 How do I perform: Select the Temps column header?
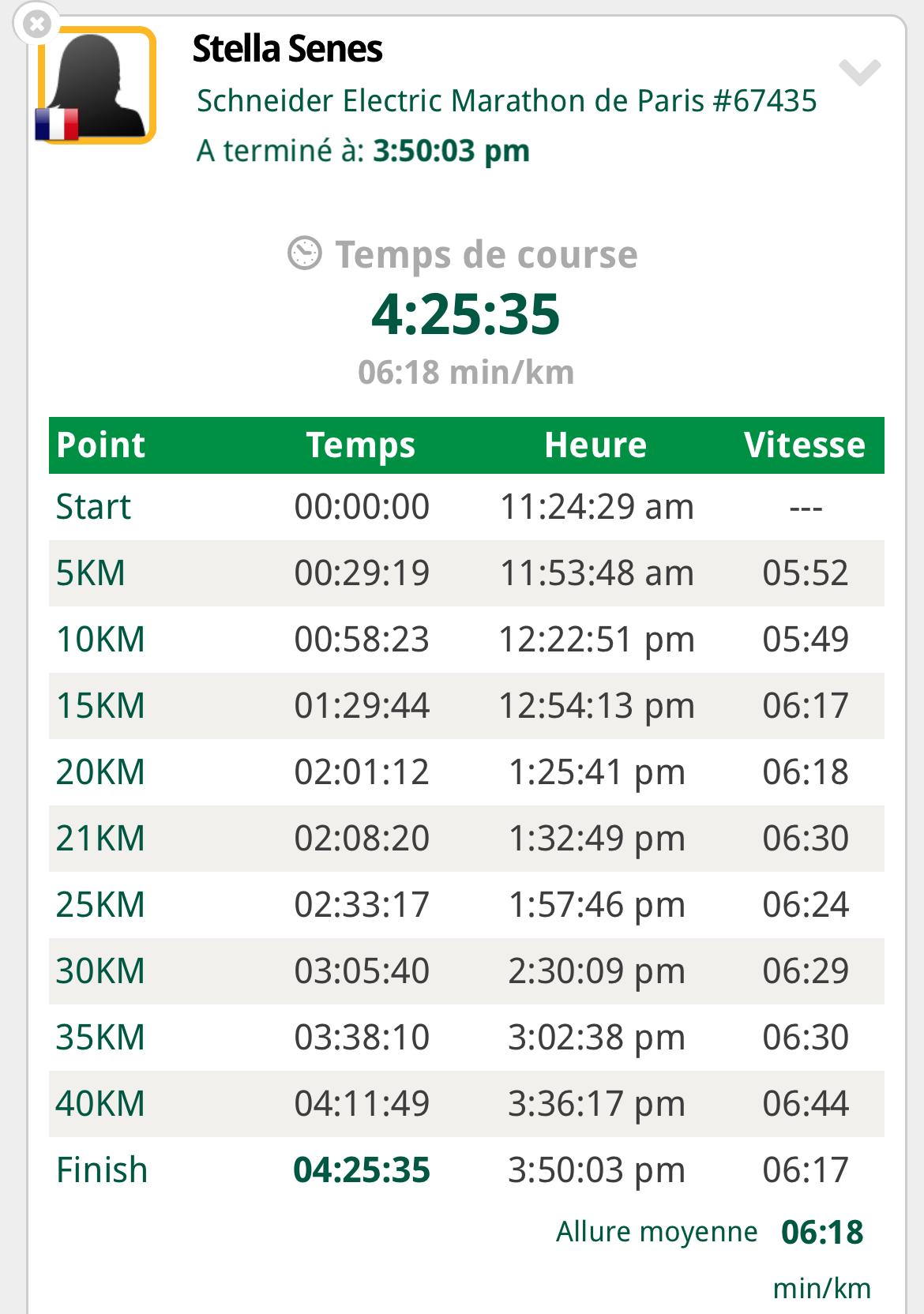coord(361,445)
